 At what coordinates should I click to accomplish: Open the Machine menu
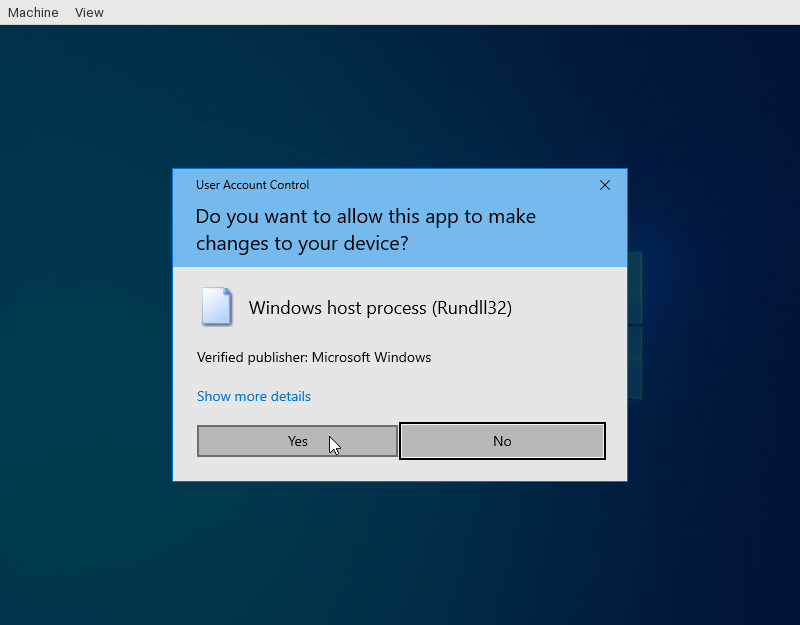(x=33, y=13)
